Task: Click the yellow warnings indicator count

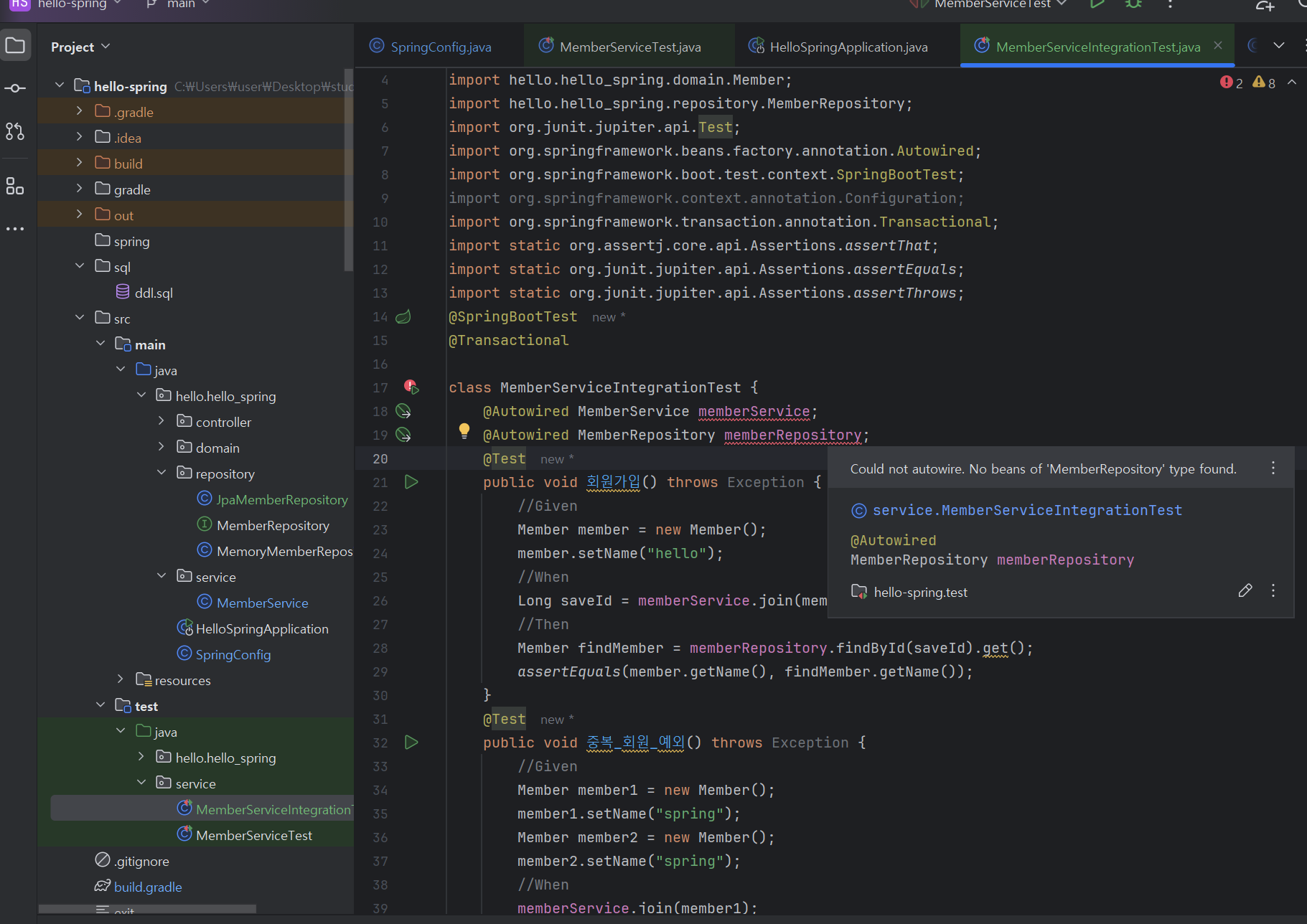Action: coord(1264,83)
